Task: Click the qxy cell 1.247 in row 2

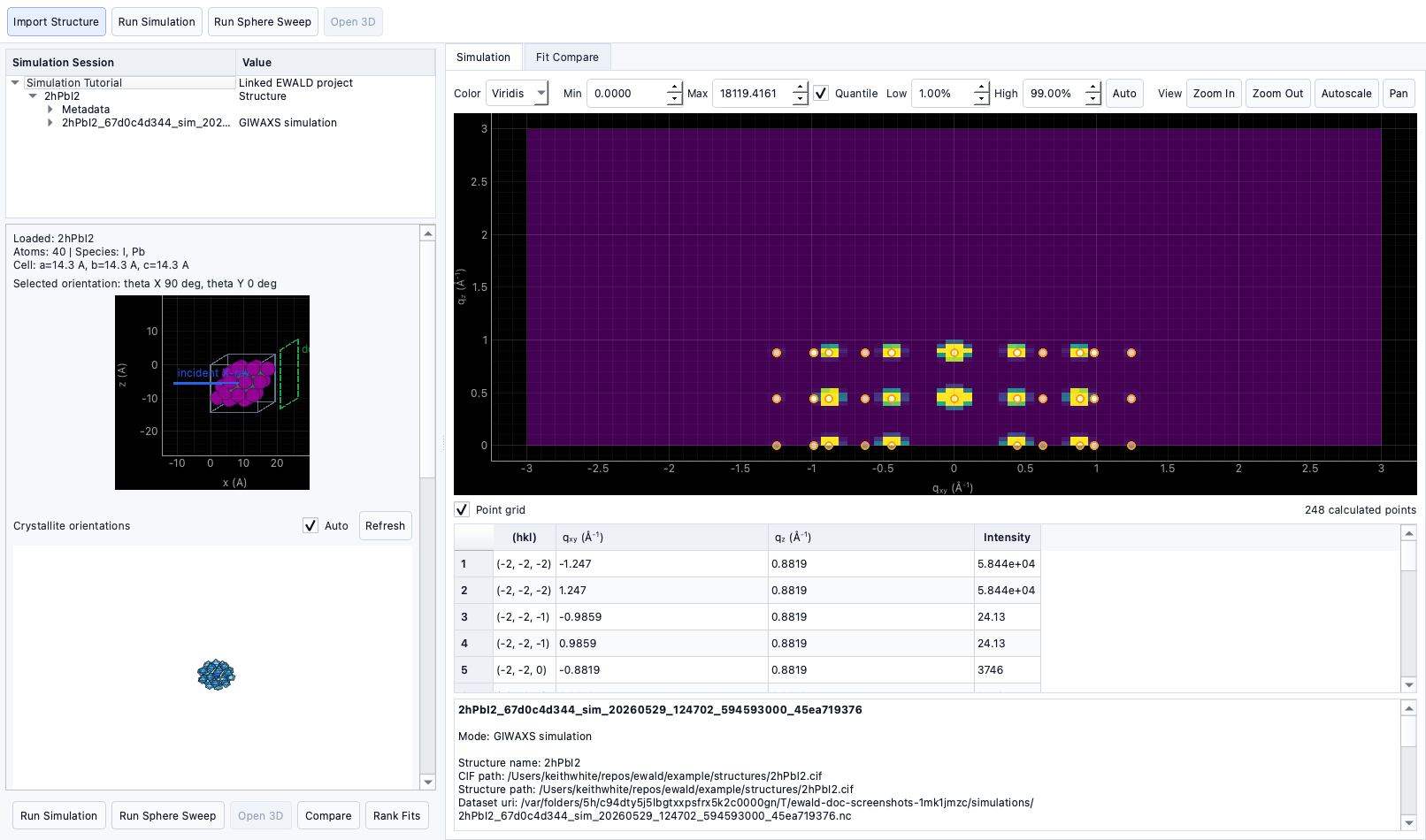Action: 662,591
